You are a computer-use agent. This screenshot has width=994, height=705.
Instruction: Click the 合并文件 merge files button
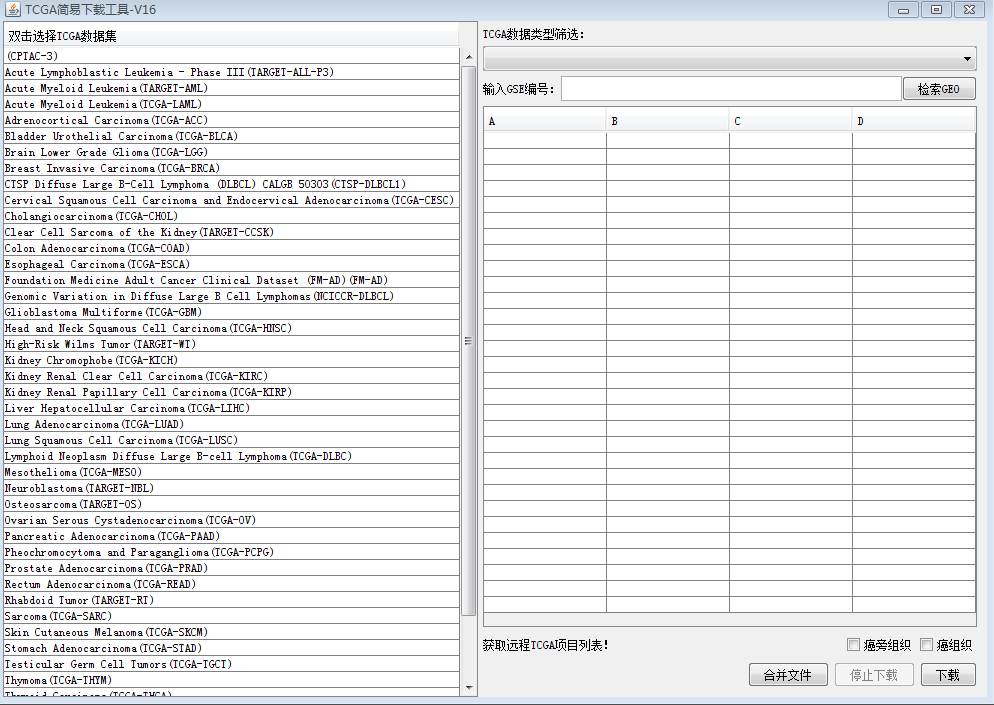(788, 675)
